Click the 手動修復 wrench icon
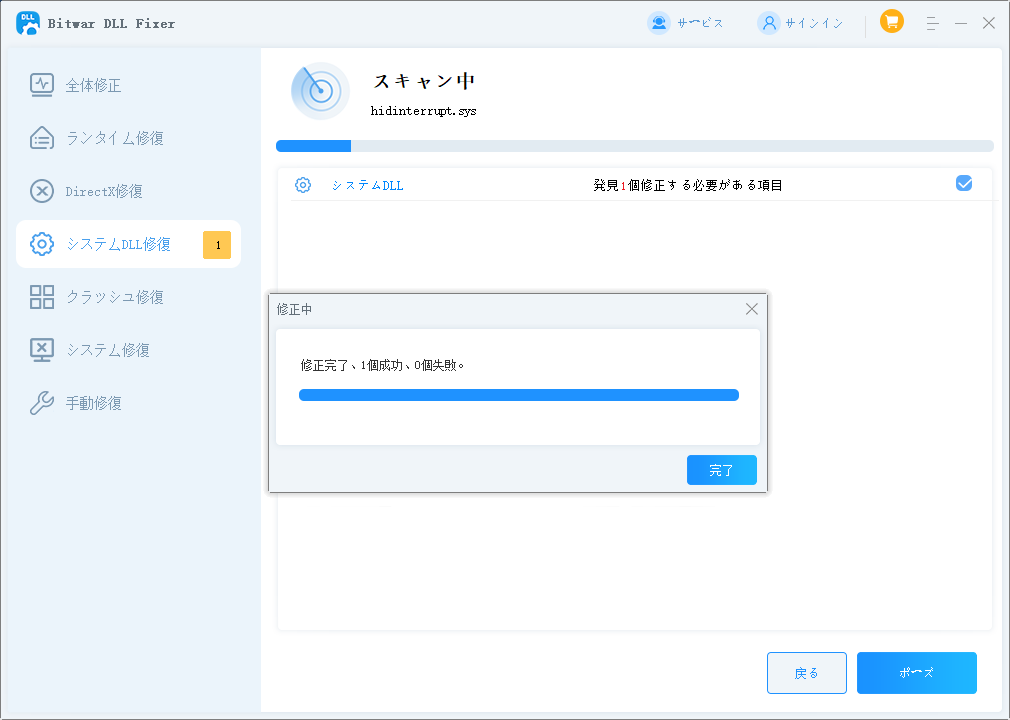 pos(42,403)
